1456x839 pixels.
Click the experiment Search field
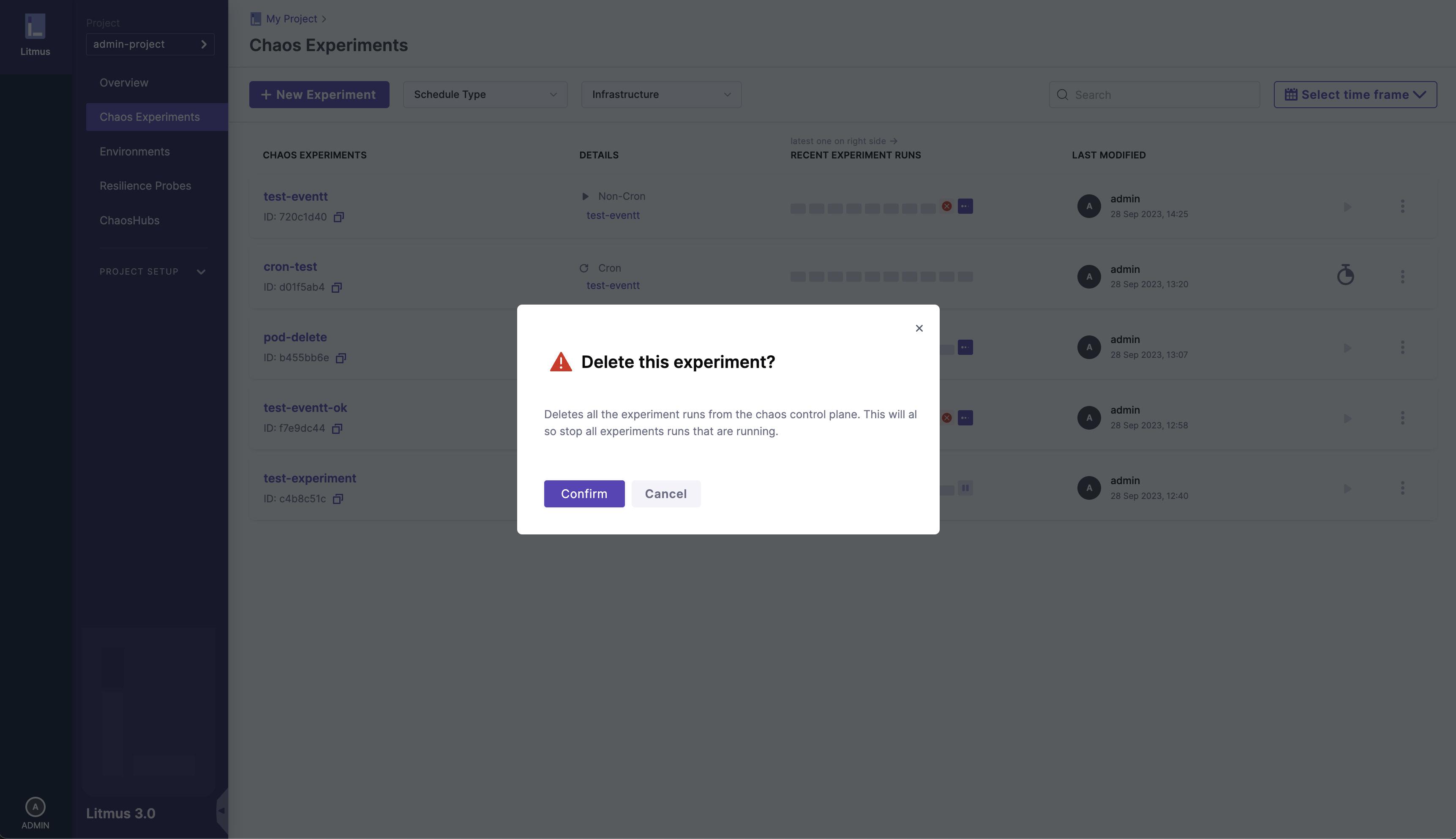pyautogui.click(x=1154, y=95)
